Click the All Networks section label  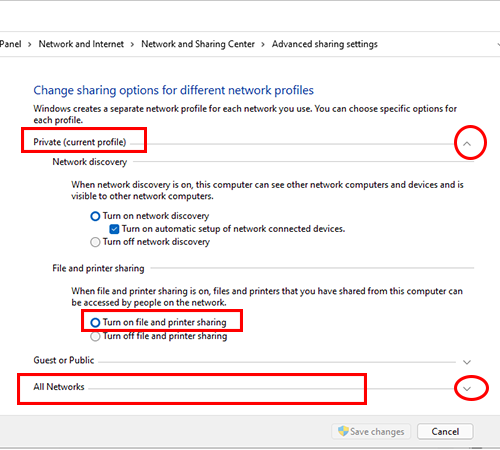pyautogui.click(x=59, y=387)
